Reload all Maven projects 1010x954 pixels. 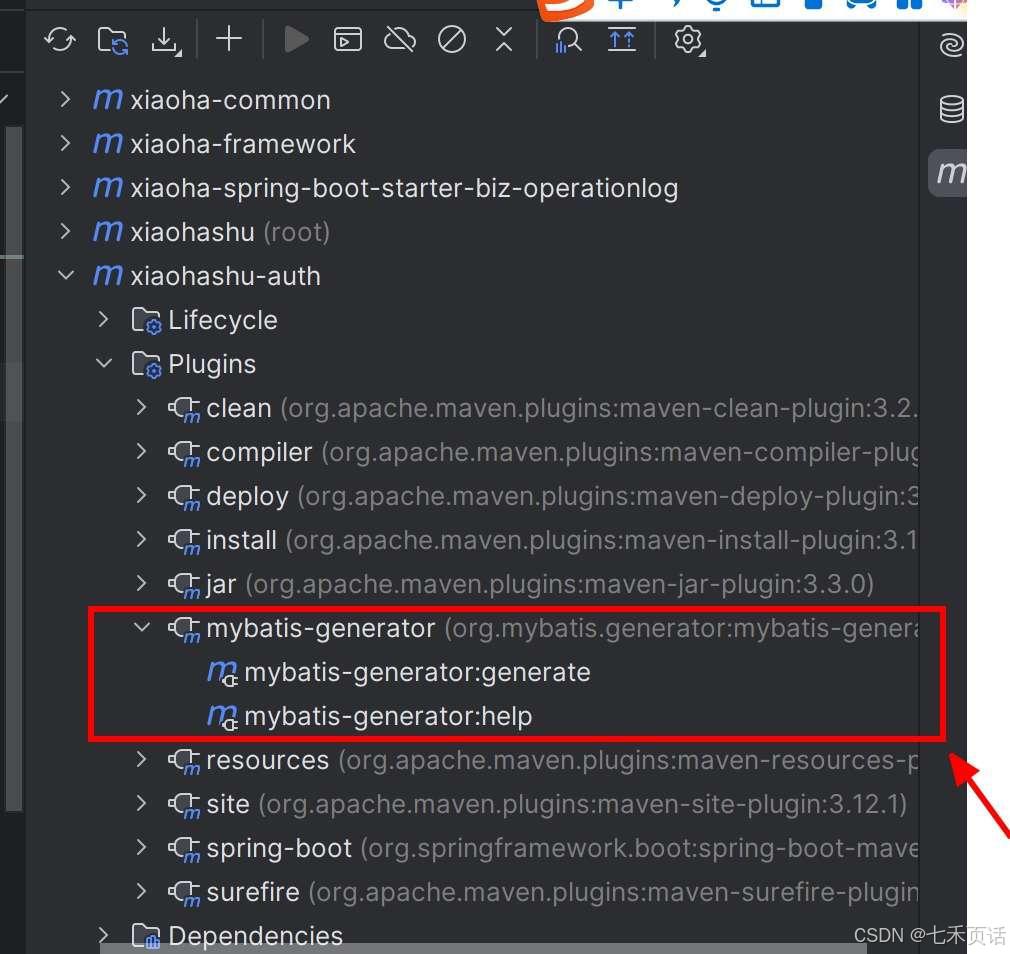60,40
